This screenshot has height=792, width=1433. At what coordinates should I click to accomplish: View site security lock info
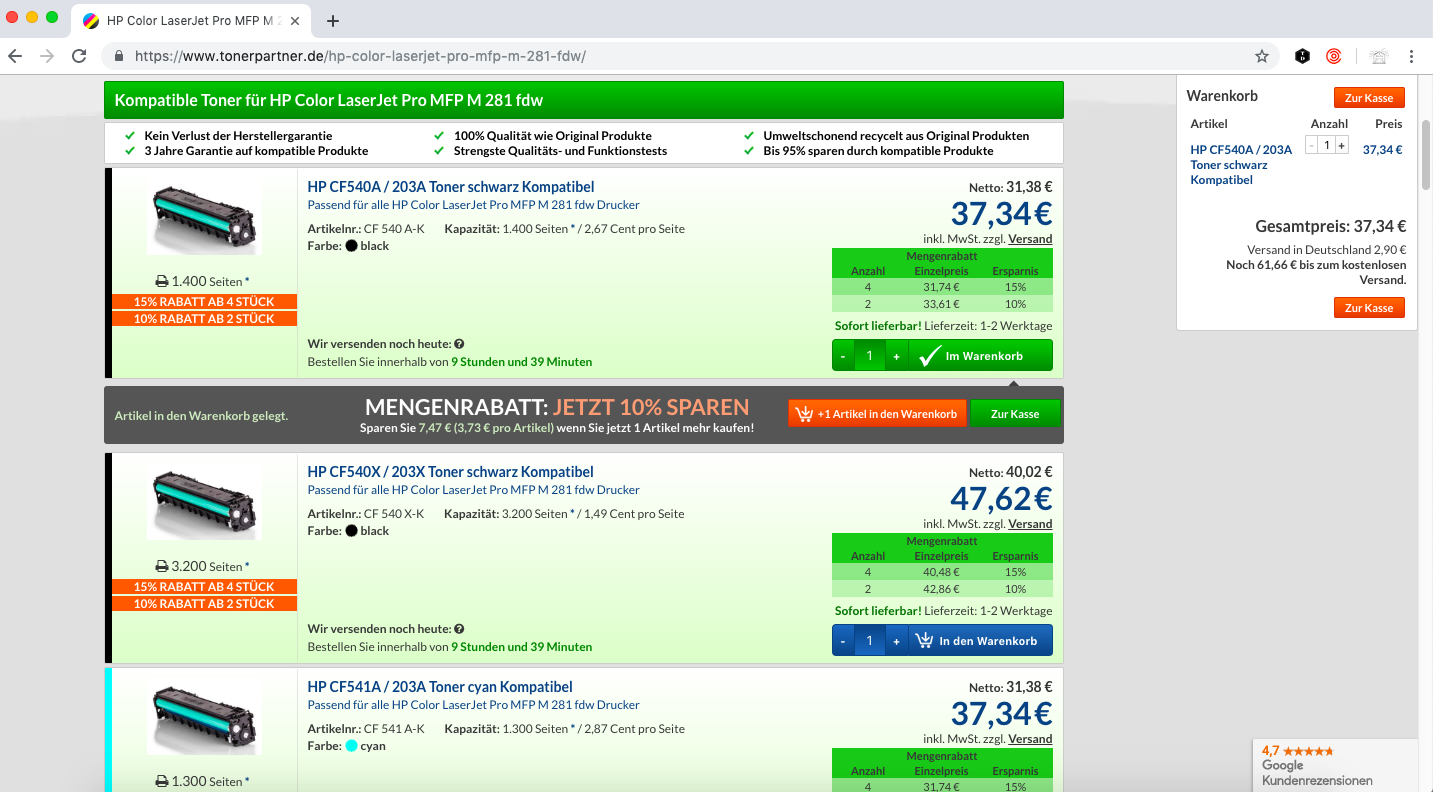point(119,56)
